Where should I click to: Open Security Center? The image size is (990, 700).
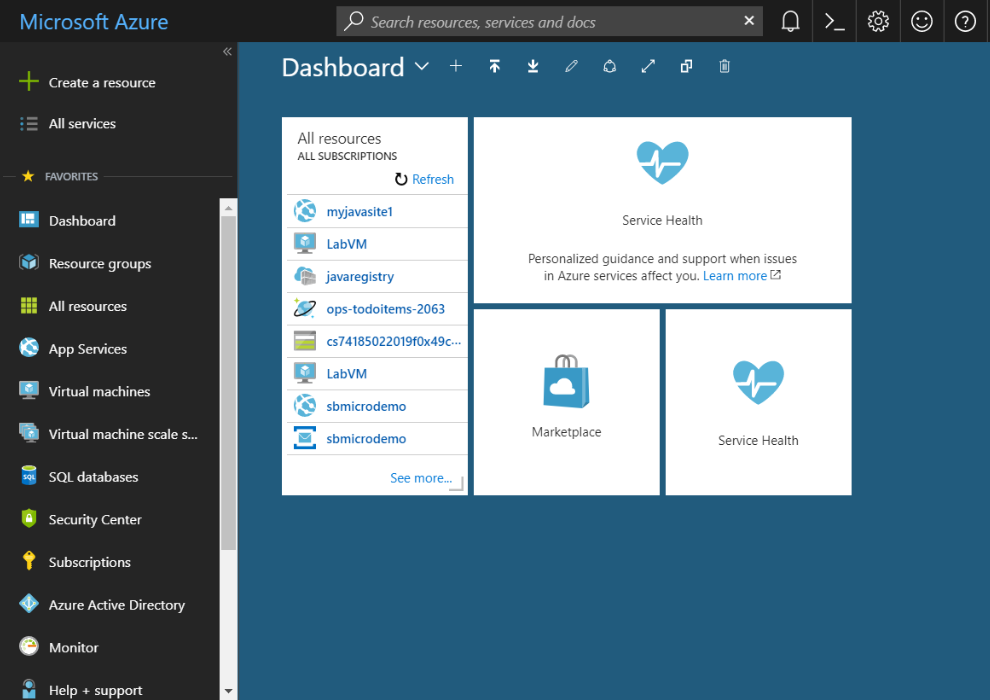coord(95,519)
